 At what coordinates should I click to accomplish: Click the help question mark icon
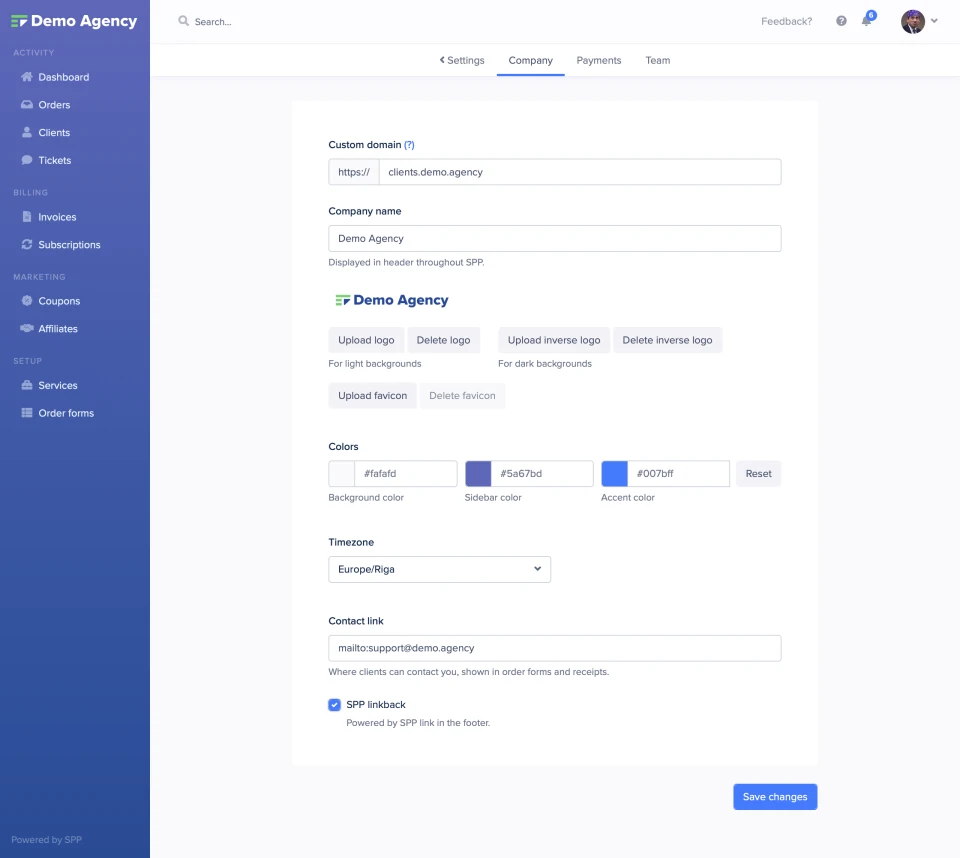coord(841,21)
